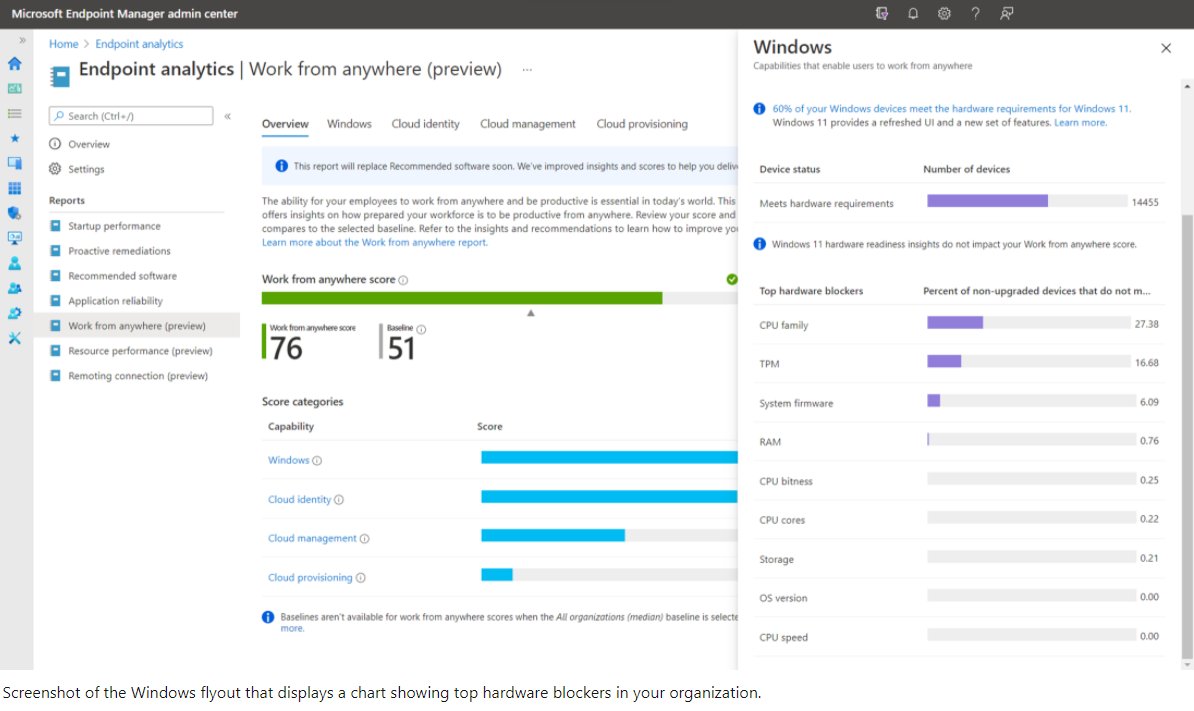Open Tenant administration icon in sidebar

[x=14, y=313]
